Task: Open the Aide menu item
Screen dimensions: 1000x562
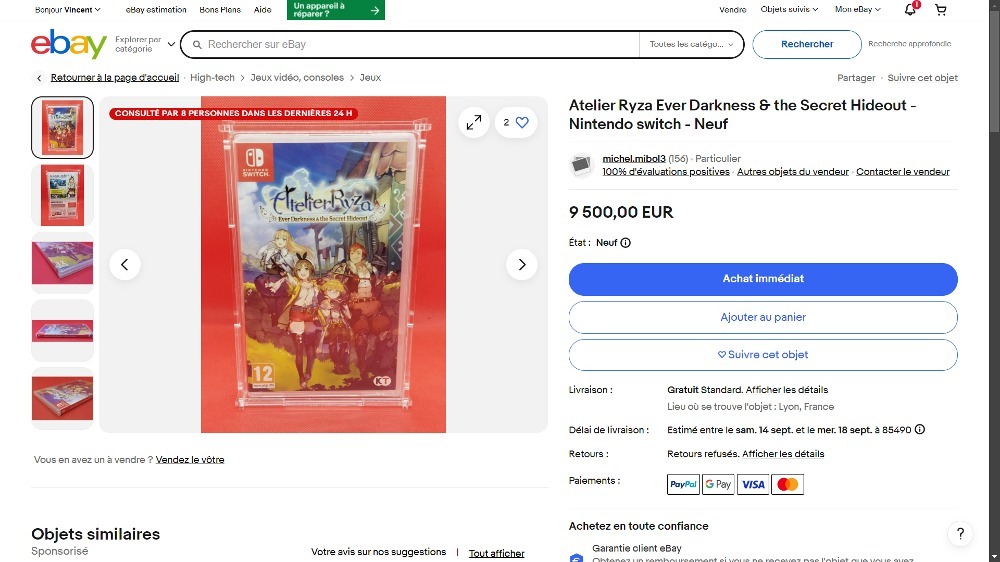Action: point(262,10)
